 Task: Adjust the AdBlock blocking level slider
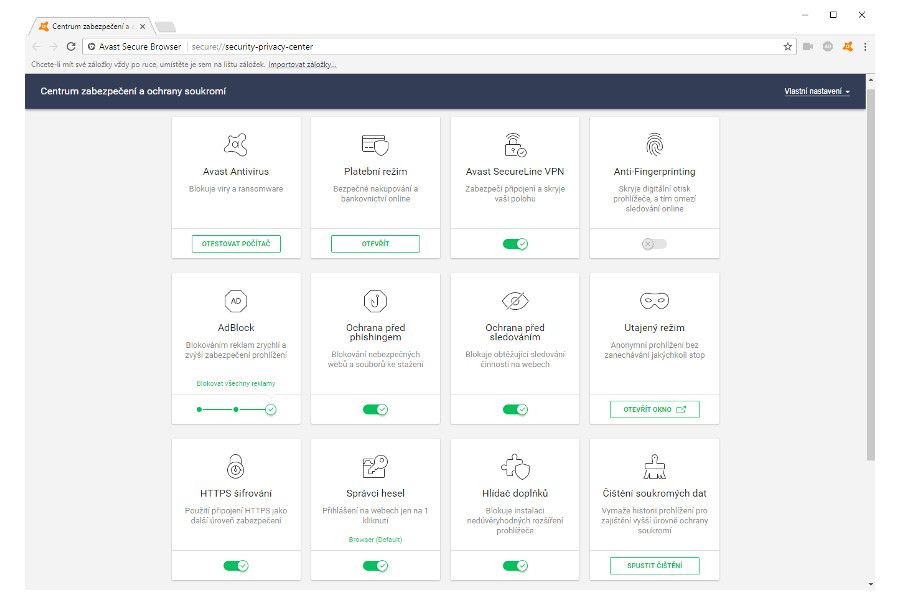236,409
